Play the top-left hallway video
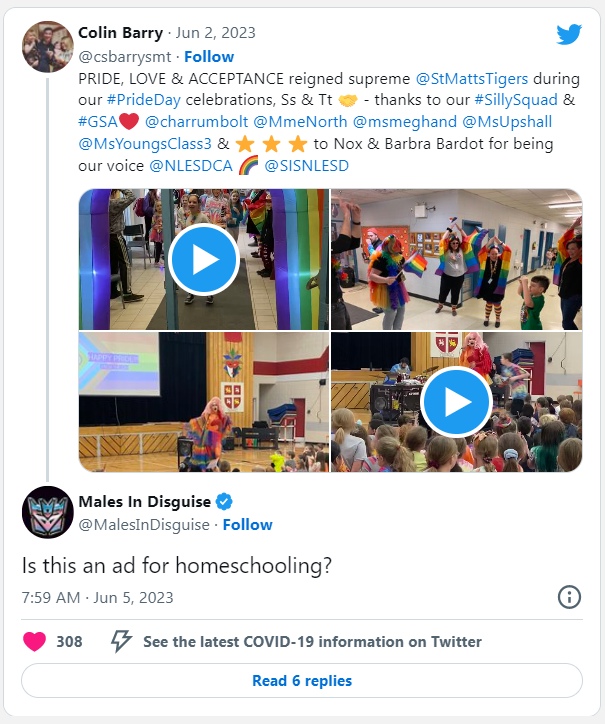 204,259
